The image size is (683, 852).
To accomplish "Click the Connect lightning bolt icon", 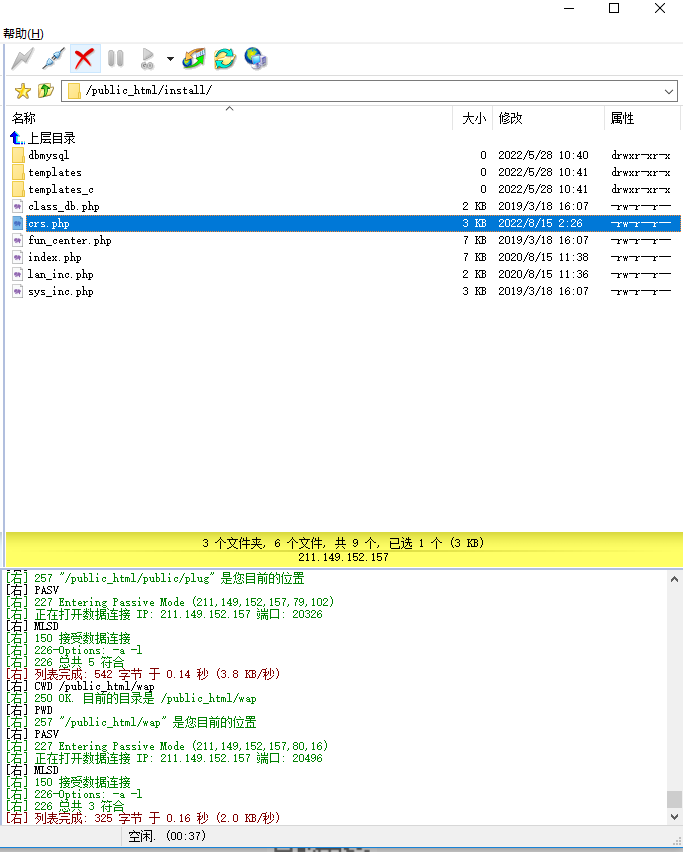I will pyautogui.click(x=23, y=59).
